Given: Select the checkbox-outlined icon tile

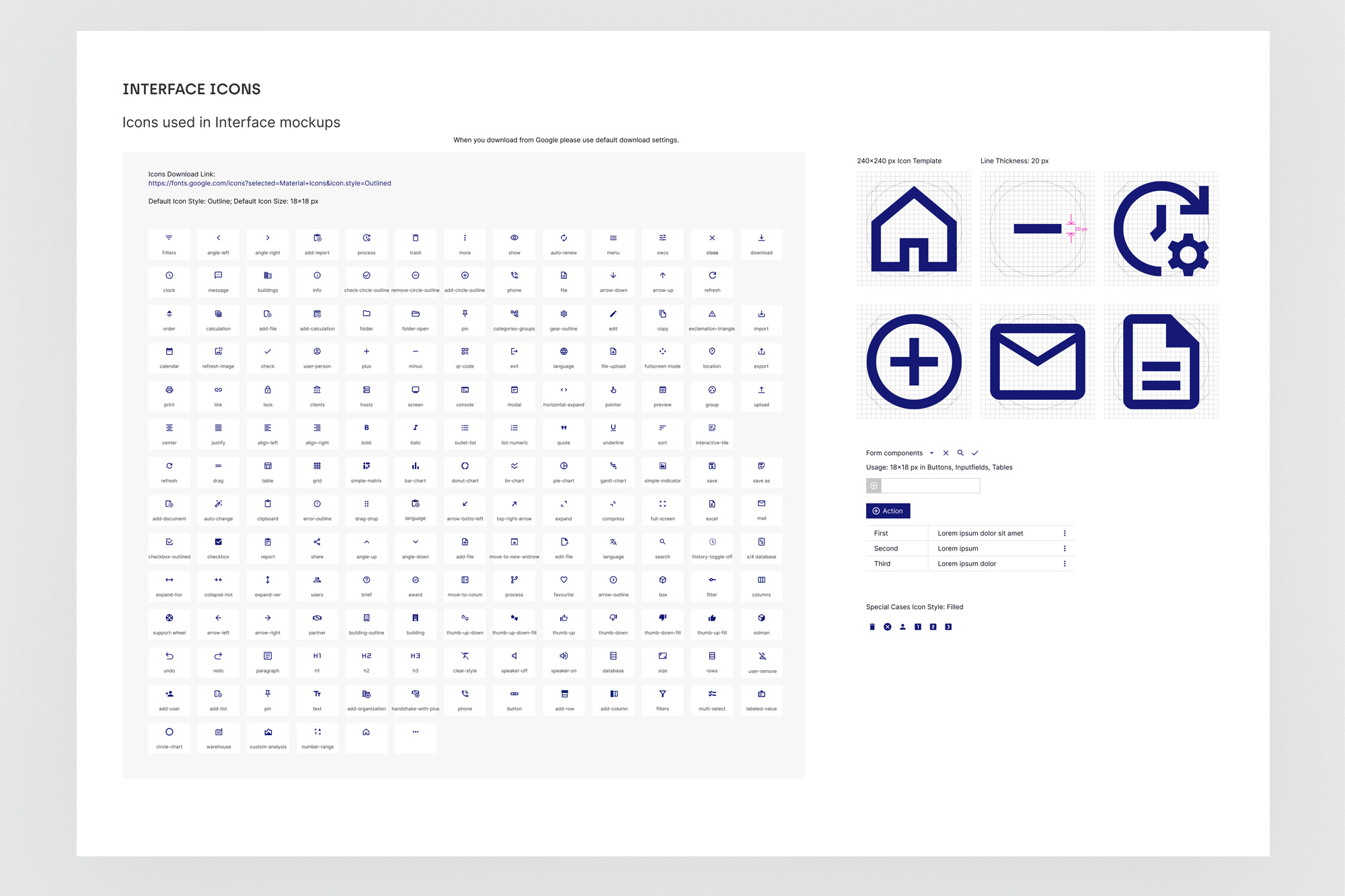Looking at the screenshot, I should [169, 547].
